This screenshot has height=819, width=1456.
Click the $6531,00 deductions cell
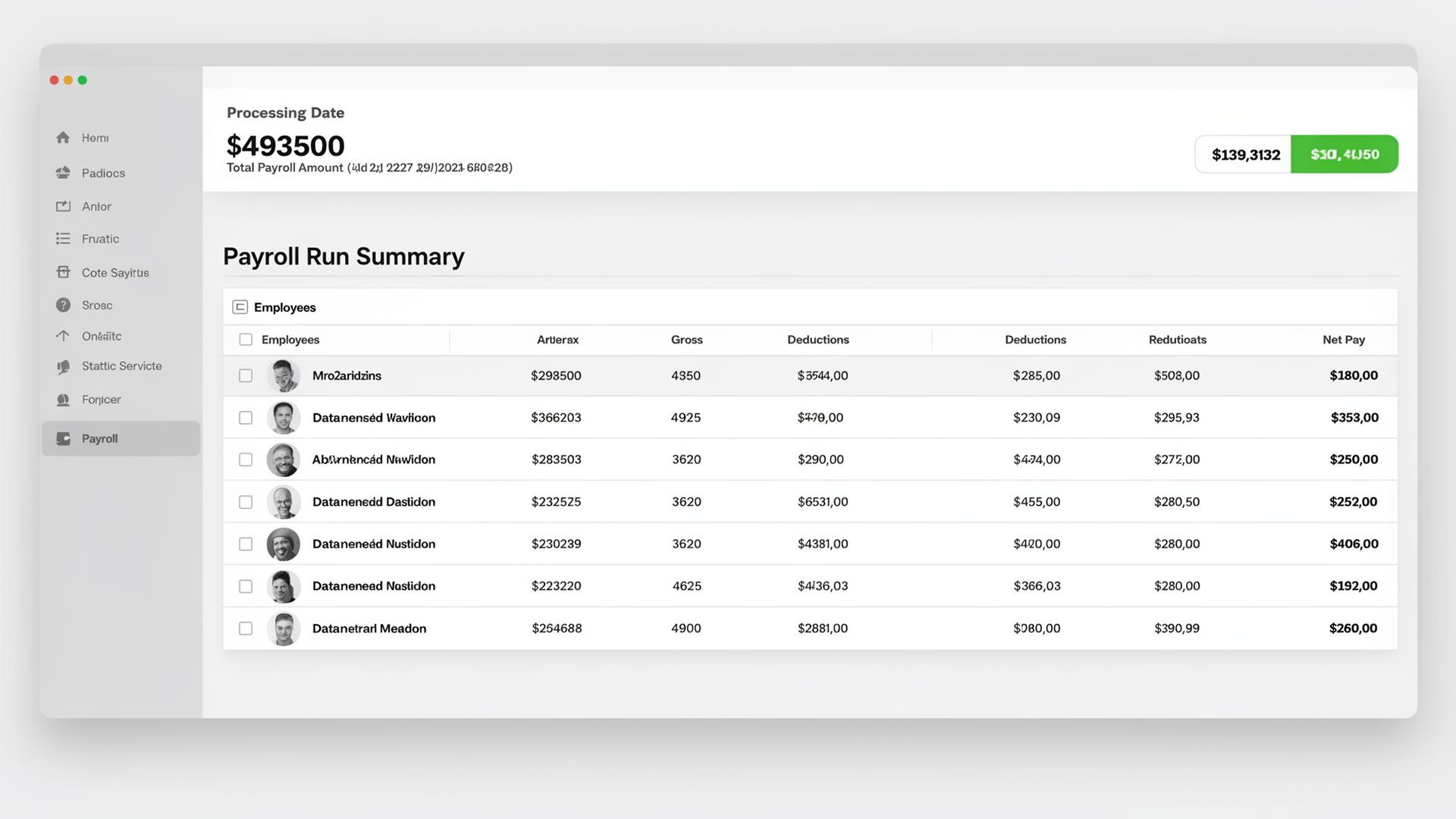tap(823, 502)
